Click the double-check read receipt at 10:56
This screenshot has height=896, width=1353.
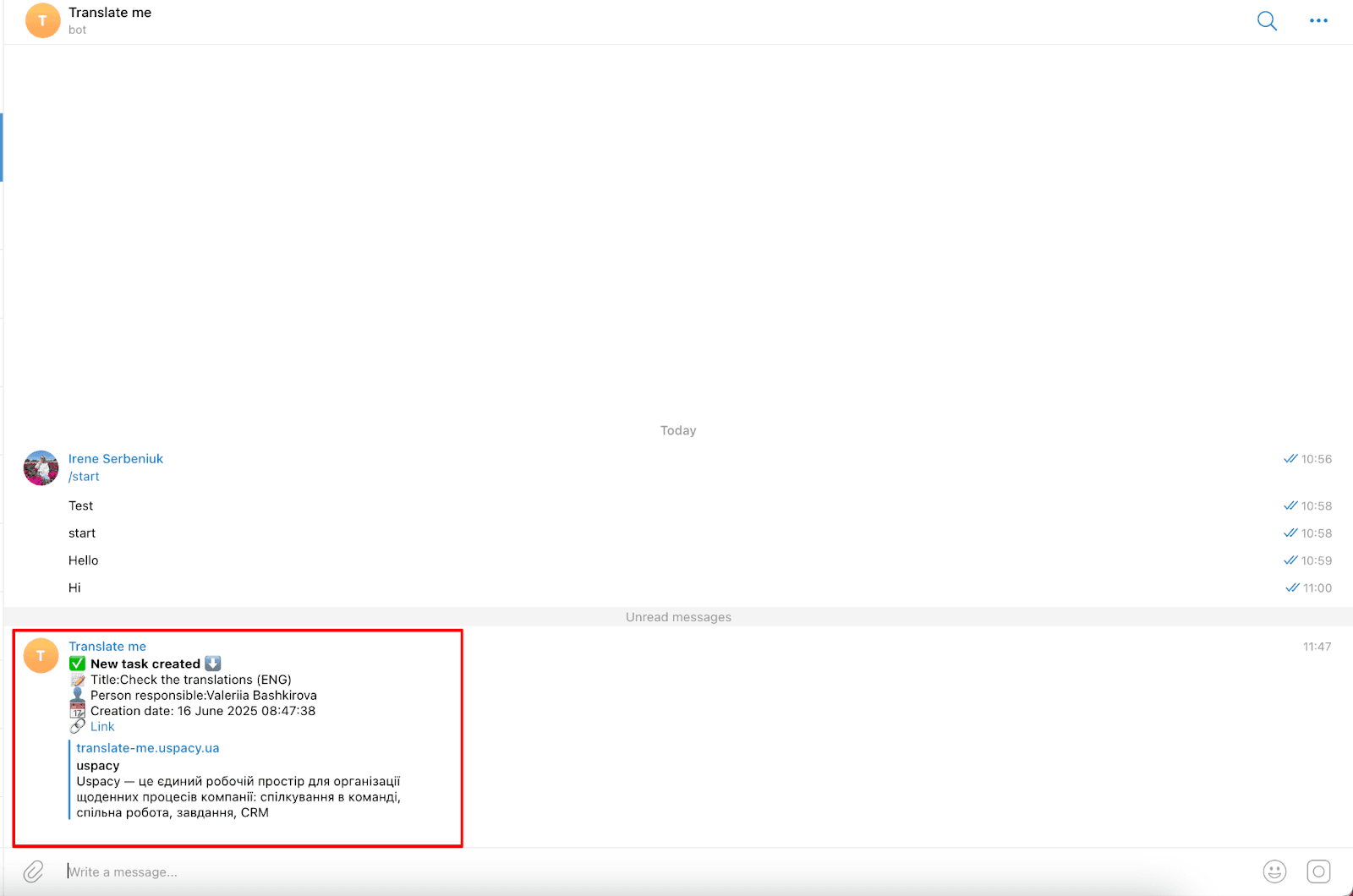point(1290,459)
